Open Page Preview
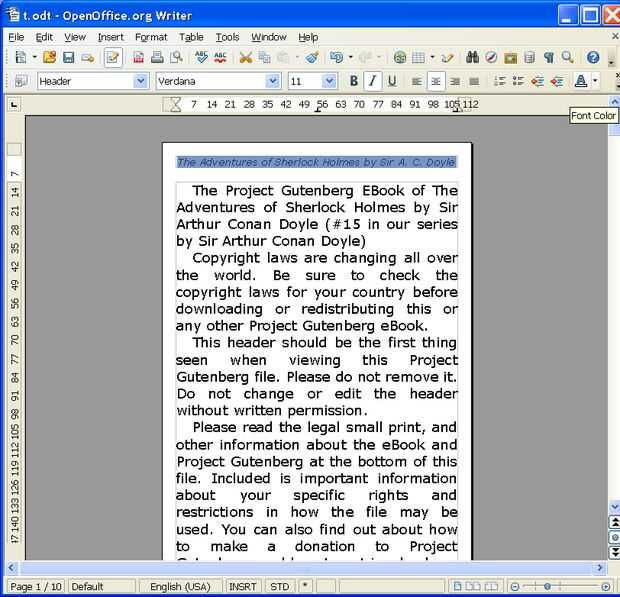This screenshot has height=597, width=620. [x=176, y=58]
